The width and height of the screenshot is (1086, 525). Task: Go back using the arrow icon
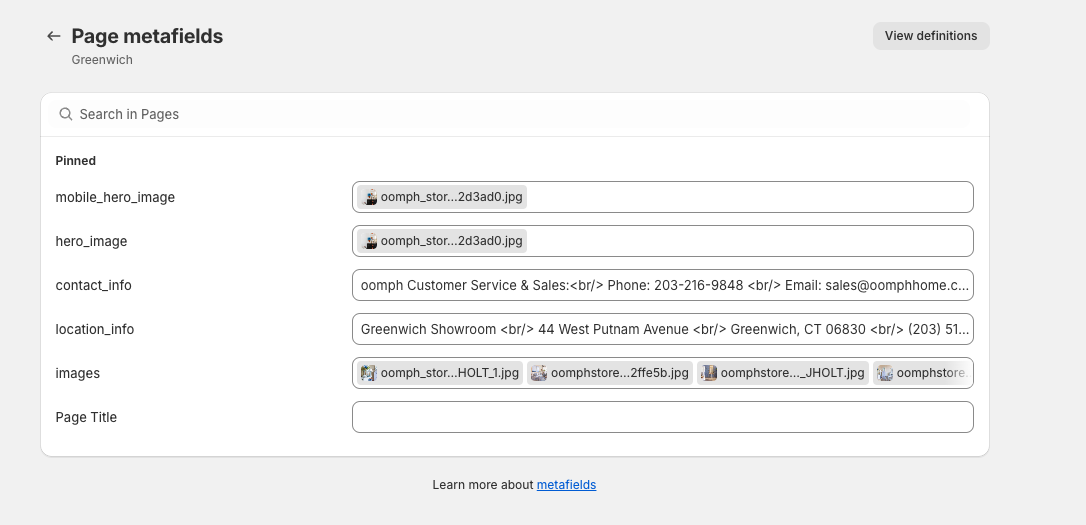coord(54,36)
